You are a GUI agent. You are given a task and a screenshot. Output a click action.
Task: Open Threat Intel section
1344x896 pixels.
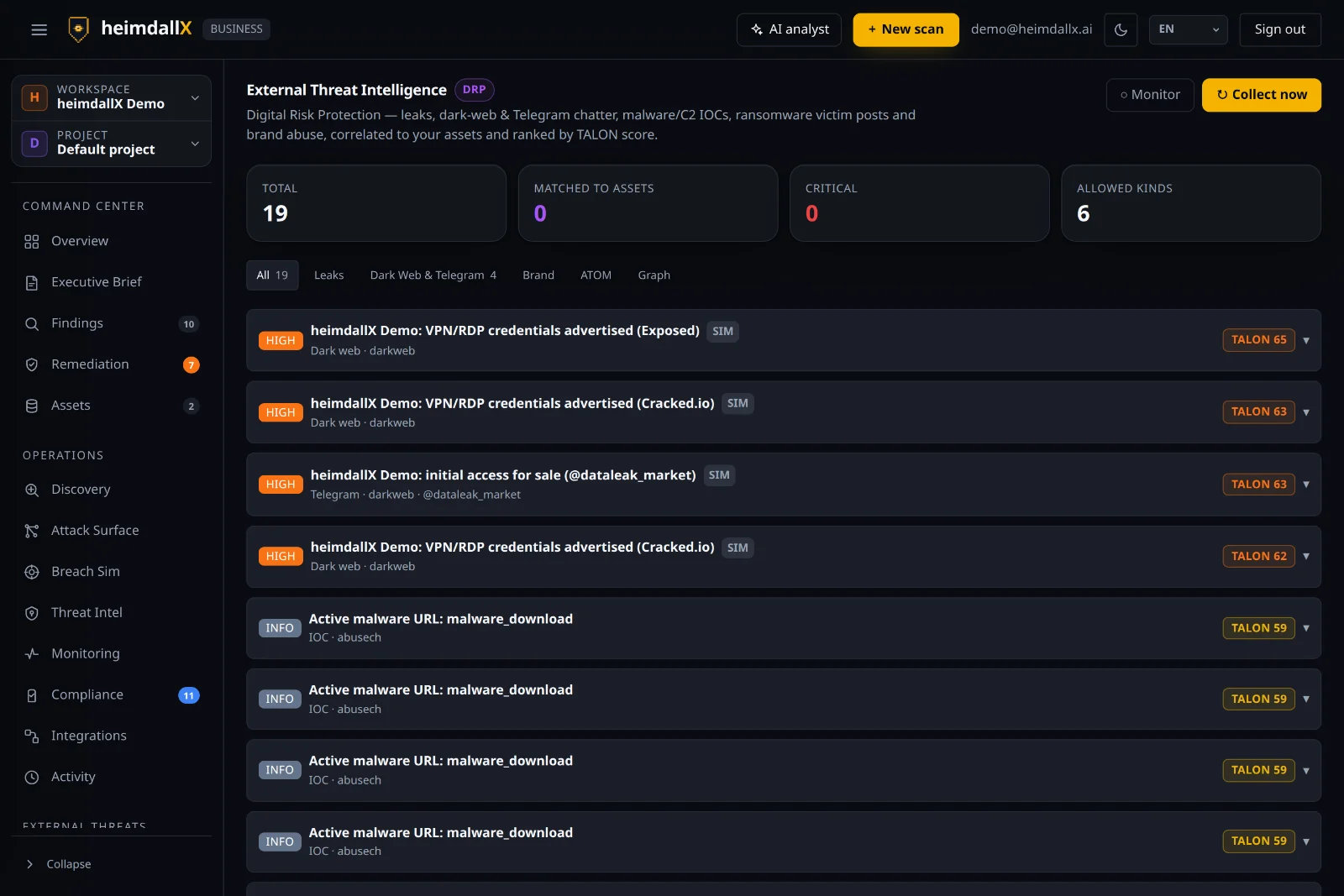tap(111, 614)
